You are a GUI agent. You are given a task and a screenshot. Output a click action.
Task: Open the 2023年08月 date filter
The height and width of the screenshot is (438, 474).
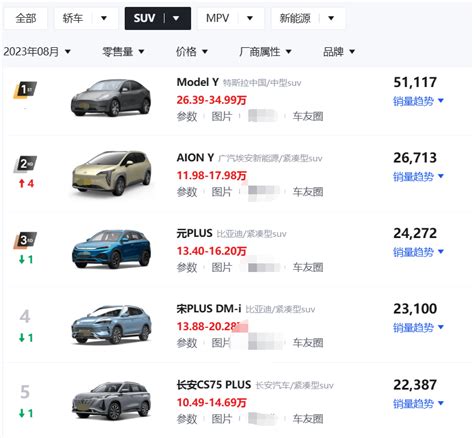coord(37,52)
